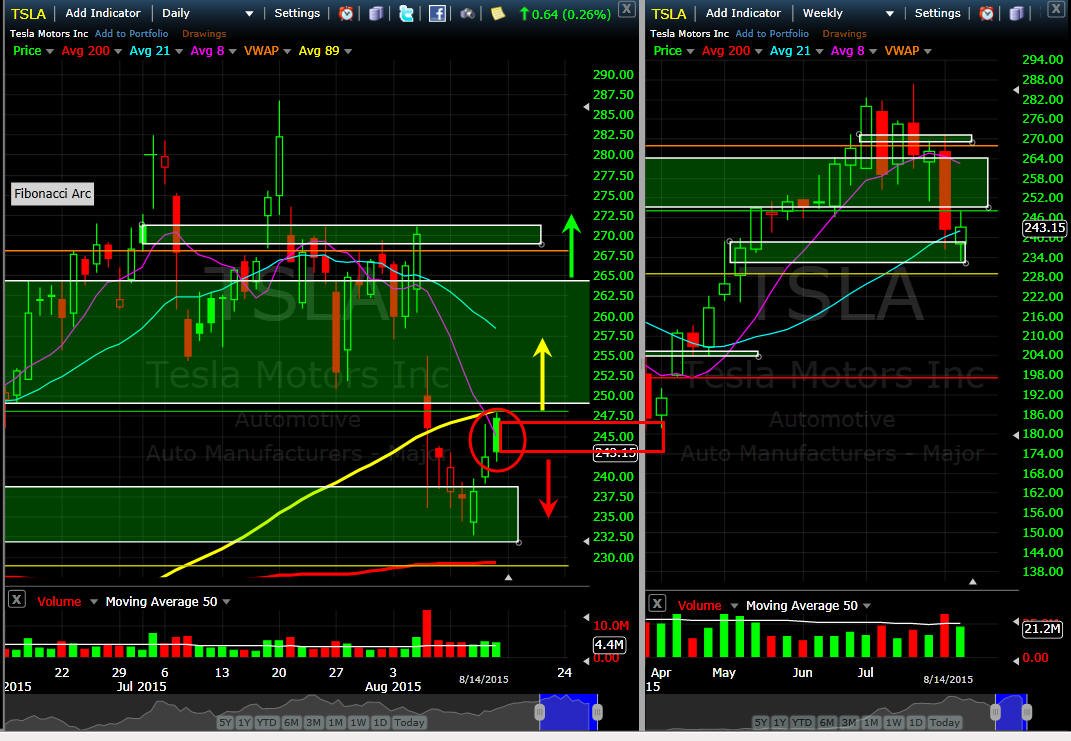Select the 1W range in Daily chart

click(359, 723)
